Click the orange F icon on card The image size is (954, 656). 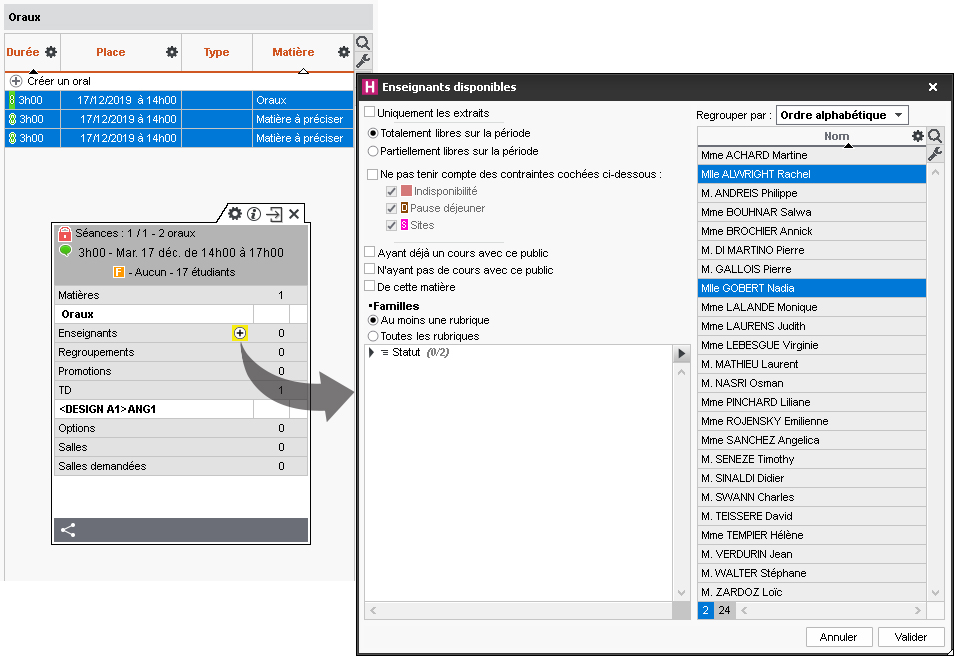(119, 272)
